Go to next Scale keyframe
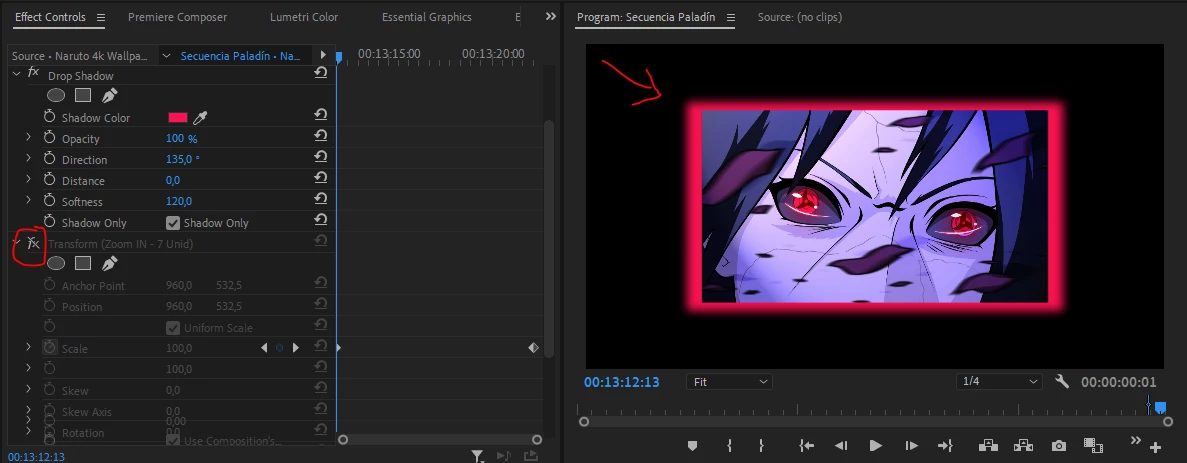Image resolution: width=1187 pixels, height=463 pixels. click(x=296, y=348)
